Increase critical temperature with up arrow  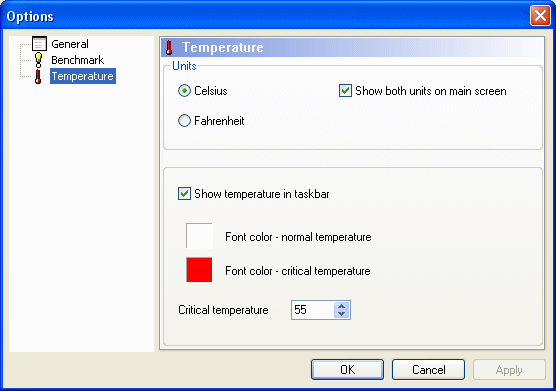click(341, 306)
